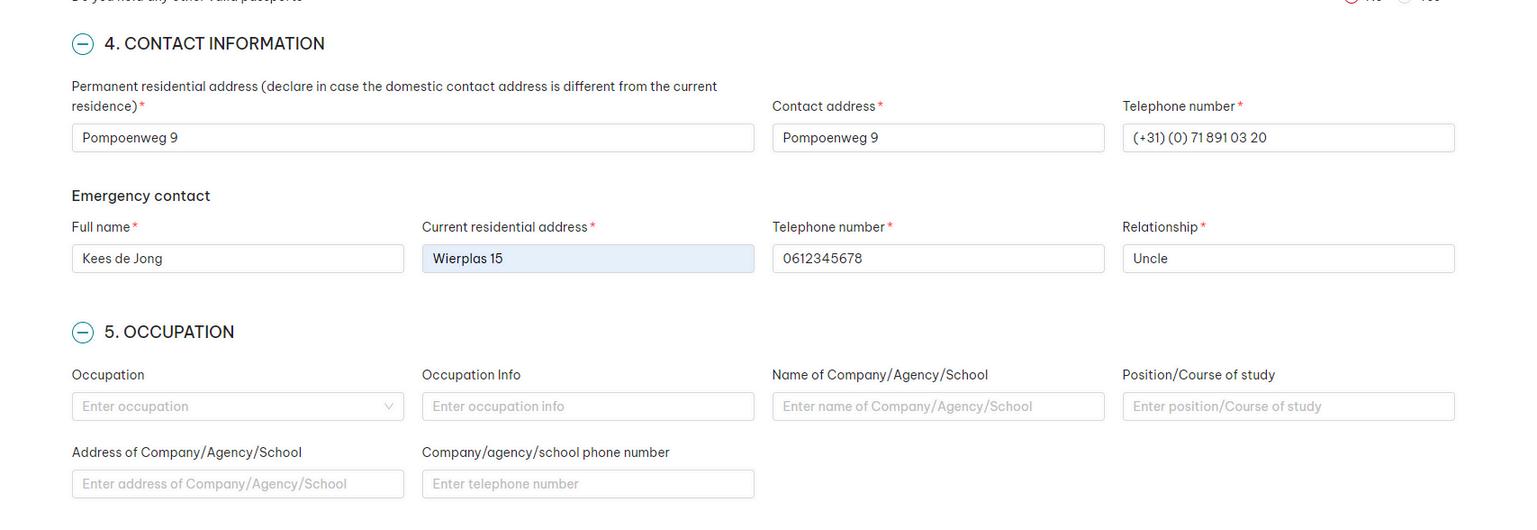Click the Relationship field showing Uncle
The image size is (1537, 530).
coord(1287,259)
